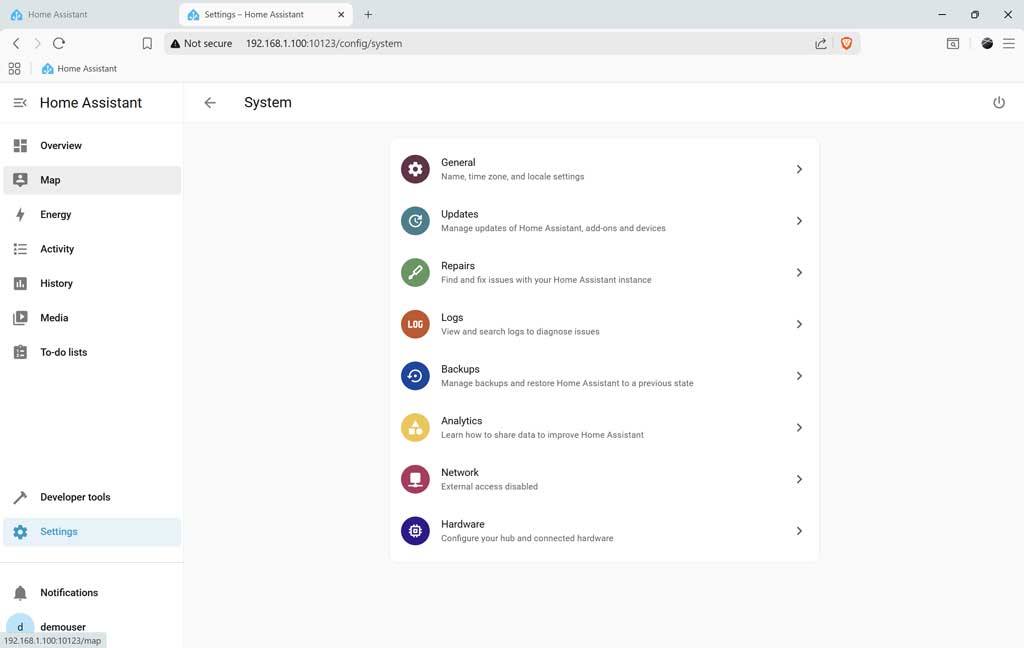The image size is (1024, 648).
Task: Expand General row with its chevron
Action: (x=799, y=169)
